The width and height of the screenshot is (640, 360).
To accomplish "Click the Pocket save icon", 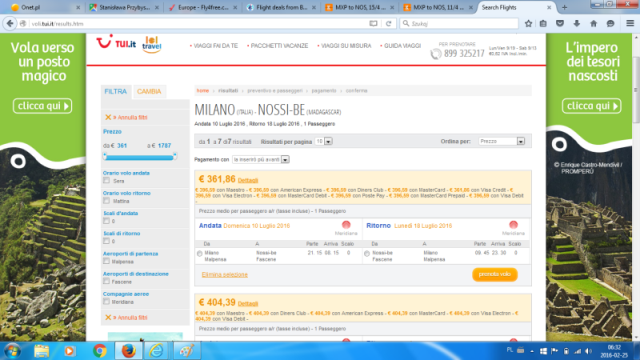I will point(560,24).
